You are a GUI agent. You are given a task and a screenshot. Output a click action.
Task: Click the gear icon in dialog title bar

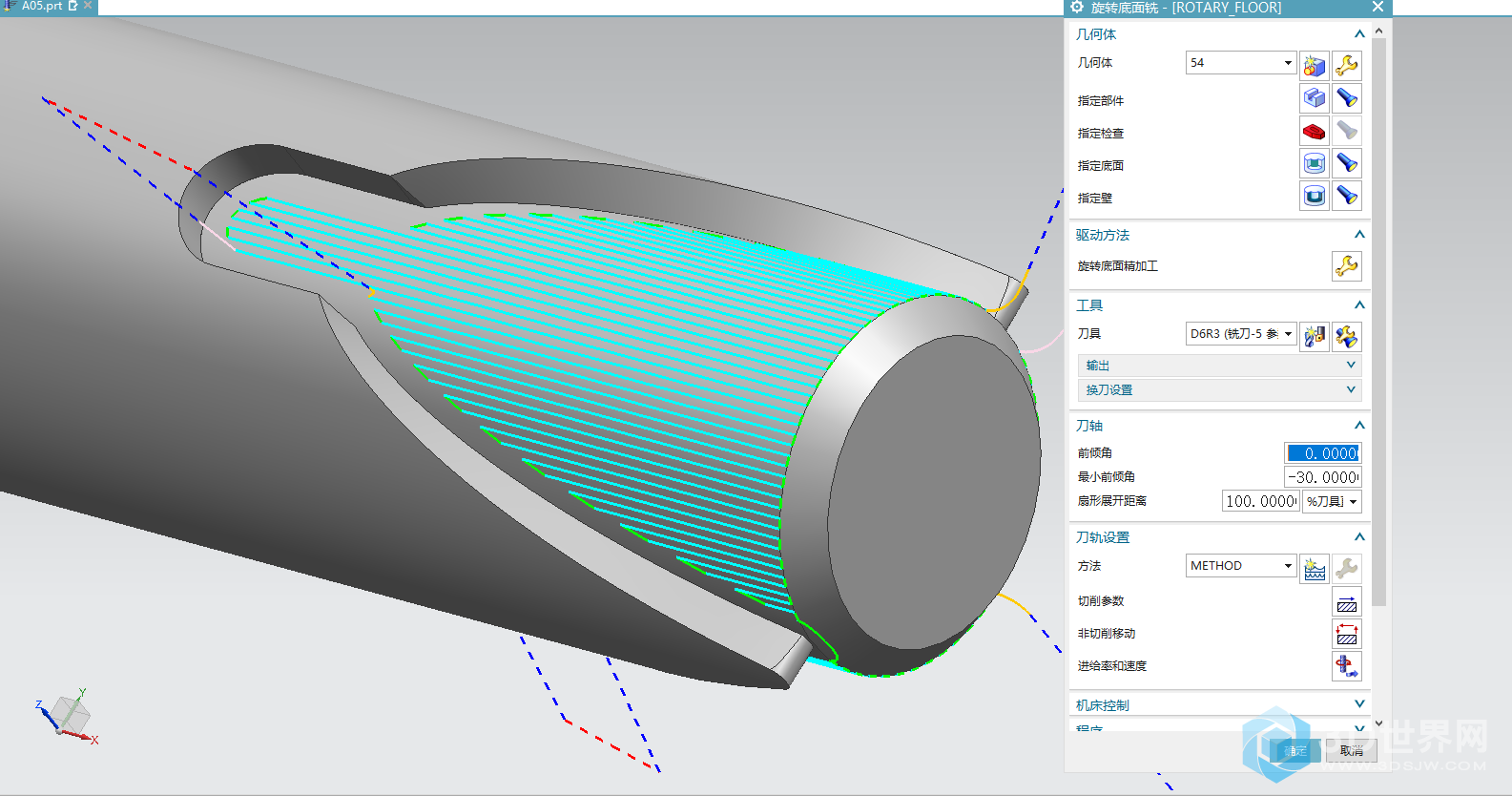[1077, 8]
